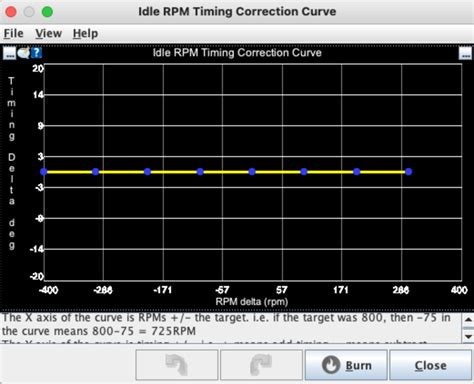
Task: Open the File menu
Action: click(14, 33)
